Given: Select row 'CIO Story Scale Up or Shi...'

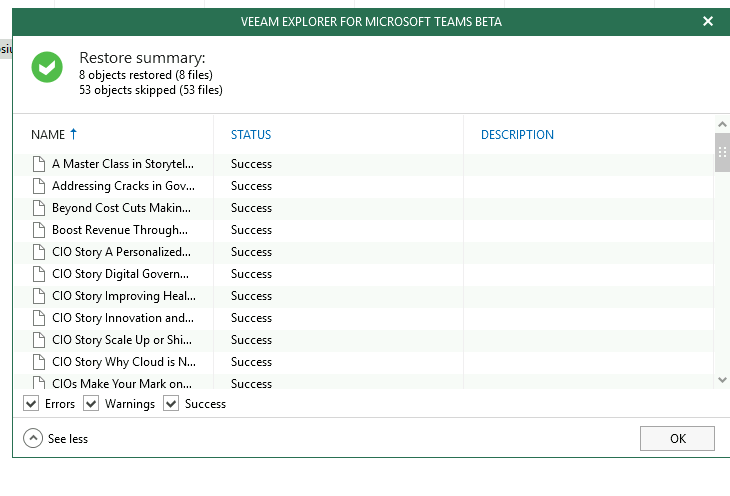Looking at the screenshot, I should click(363, 340).
